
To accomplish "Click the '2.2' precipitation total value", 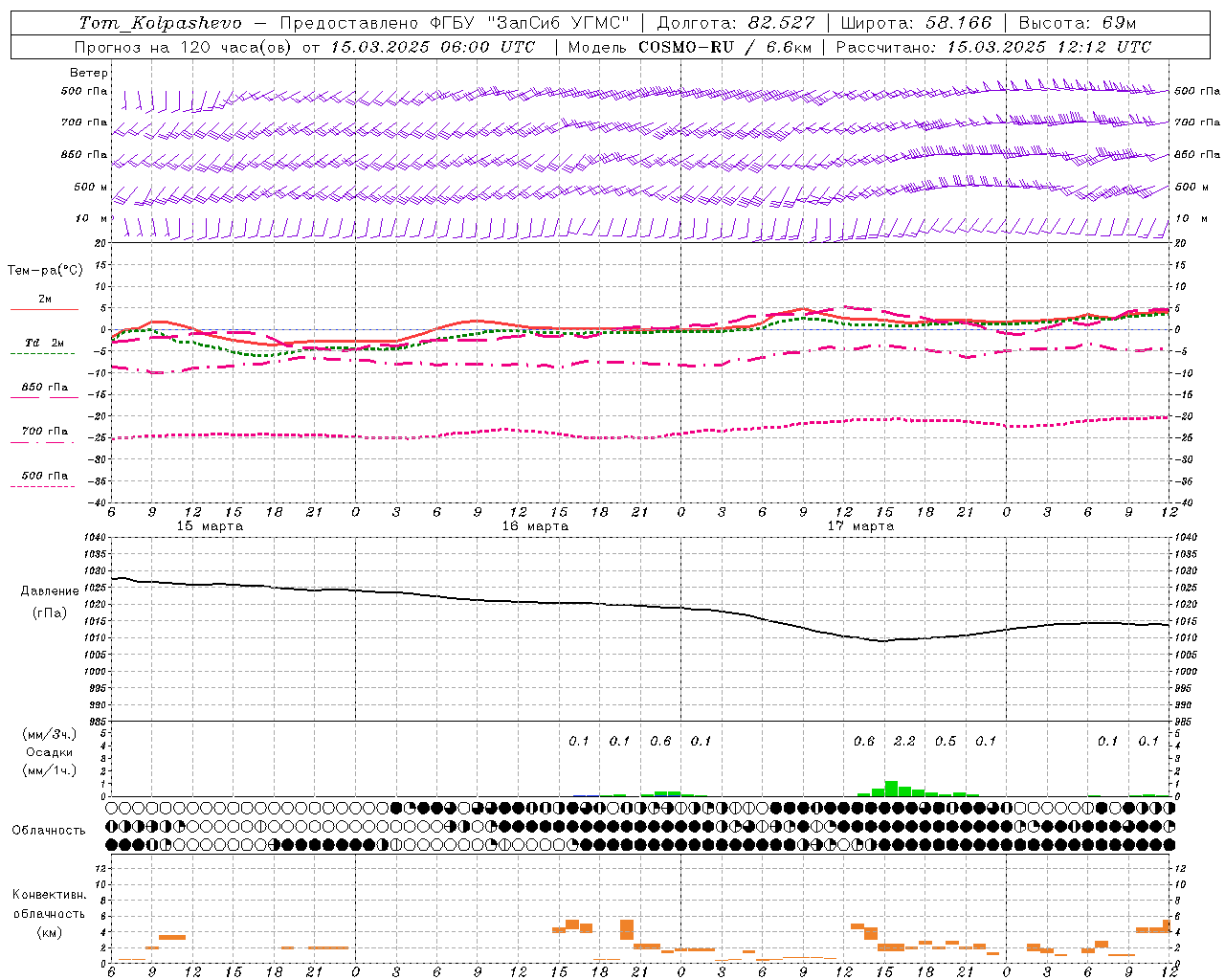I will click(x=904, y=742).
